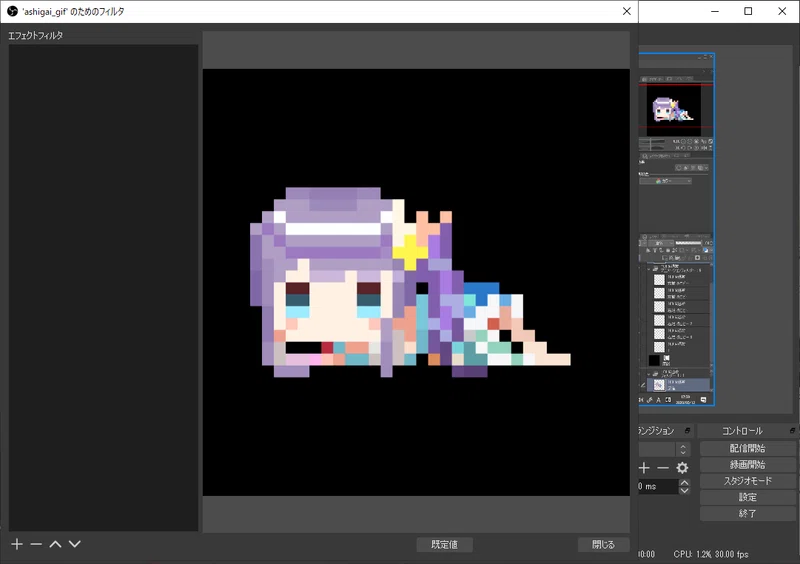Open the scene transition dropdown in OBS

coord(664,449)
